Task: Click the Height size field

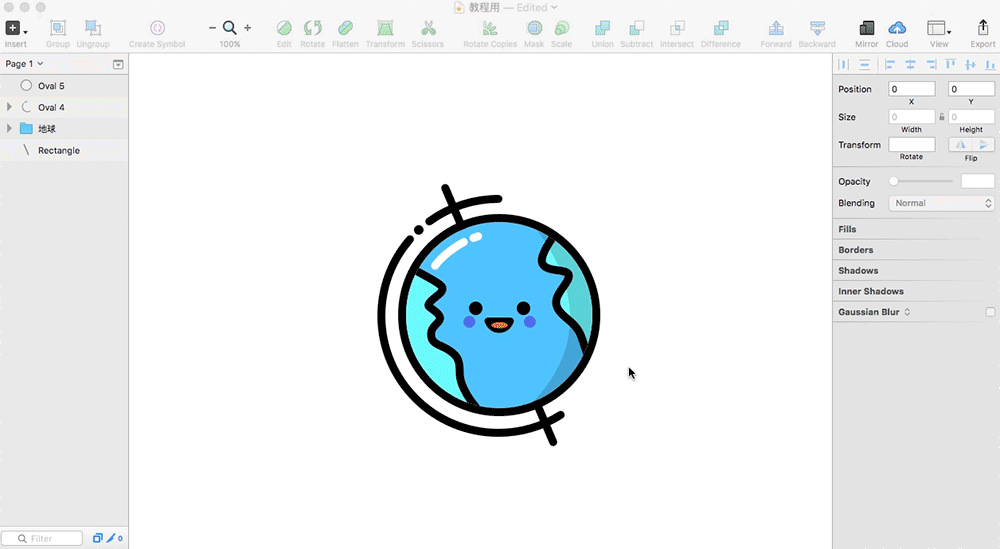Action: point(971,117)
